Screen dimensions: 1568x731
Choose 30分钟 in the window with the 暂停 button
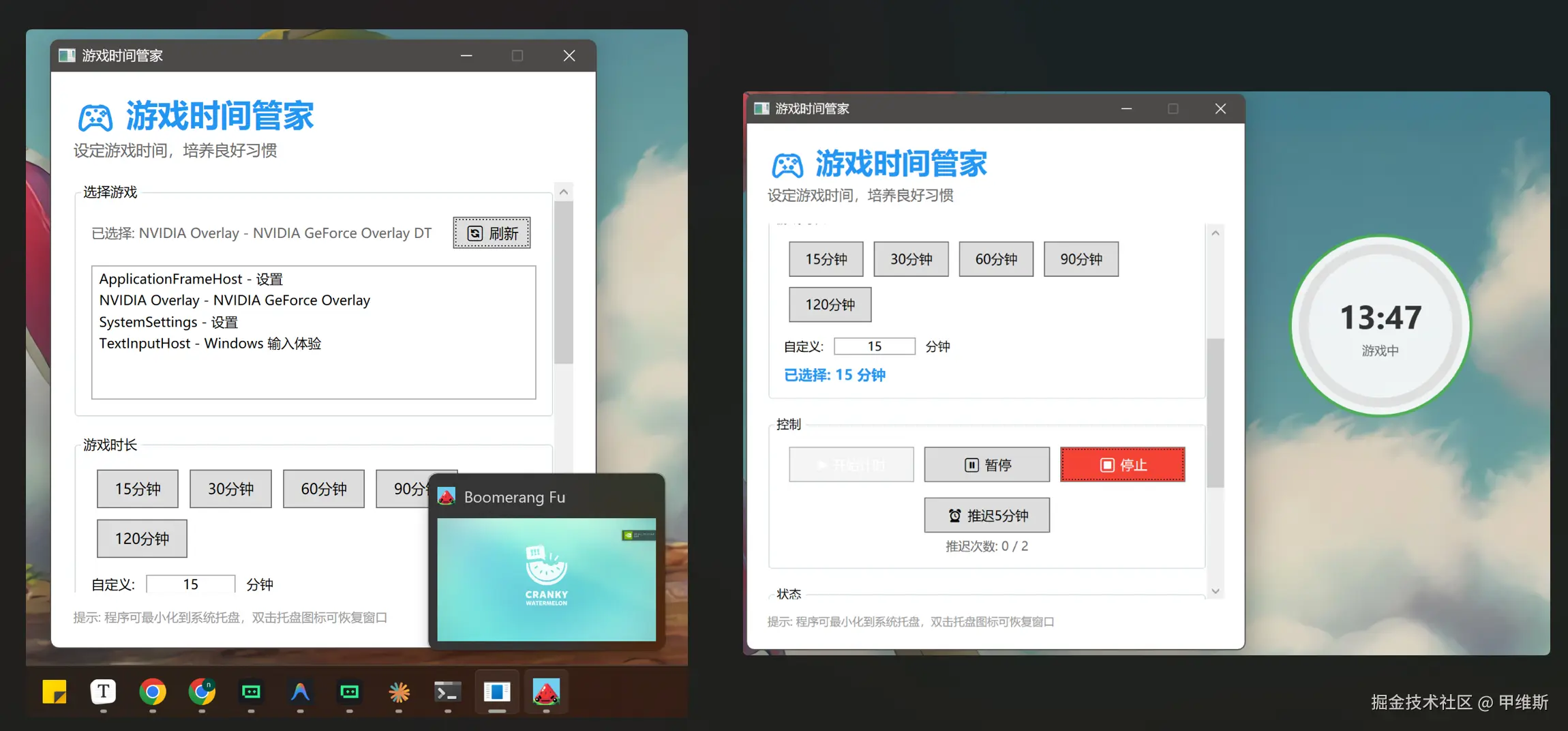(911, 259)
